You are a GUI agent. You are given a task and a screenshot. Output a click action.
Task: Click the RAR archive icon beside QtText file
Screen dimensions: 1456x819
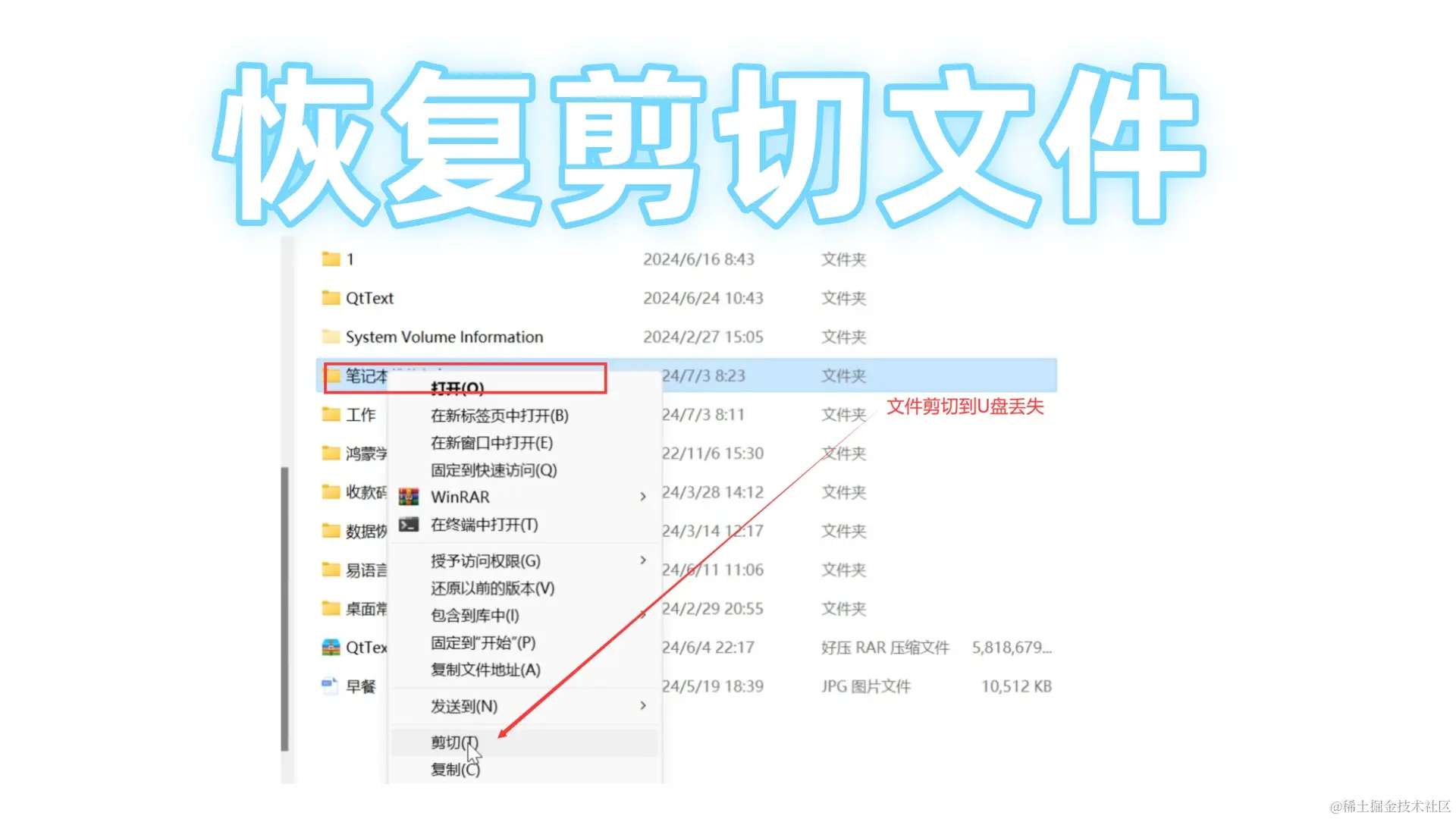pos(330,648)
